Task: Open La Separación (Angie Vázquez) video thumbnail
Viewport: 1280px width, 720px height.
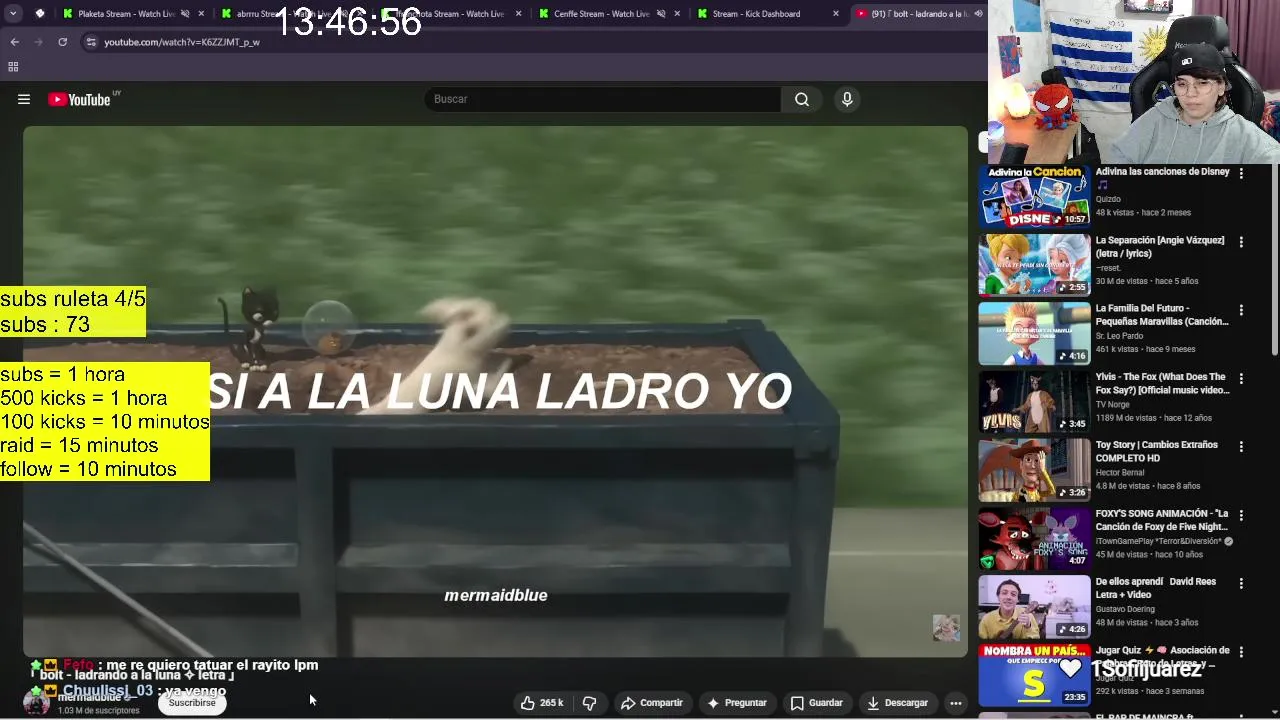Action: [1034, 265]
